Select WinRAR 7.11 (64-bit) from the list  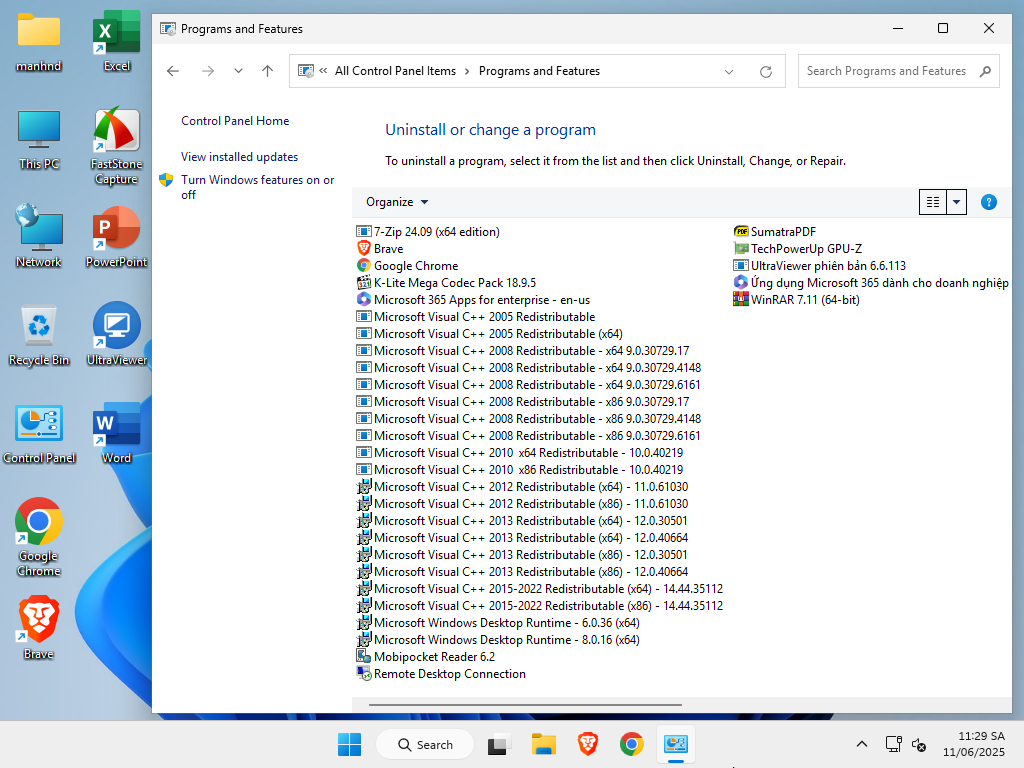[804, 300]
